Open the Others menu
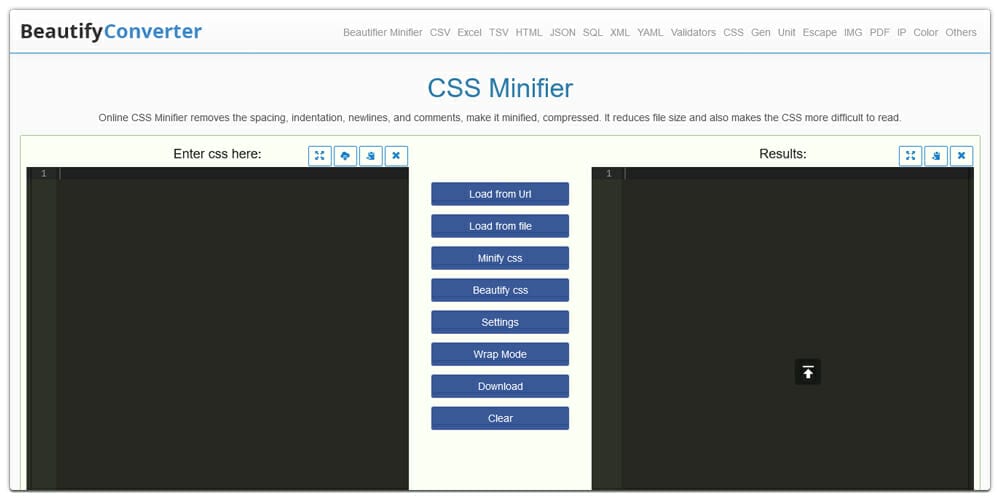Image resolution: width=1000 pixels, height=500 pixels. pos(961,33)
